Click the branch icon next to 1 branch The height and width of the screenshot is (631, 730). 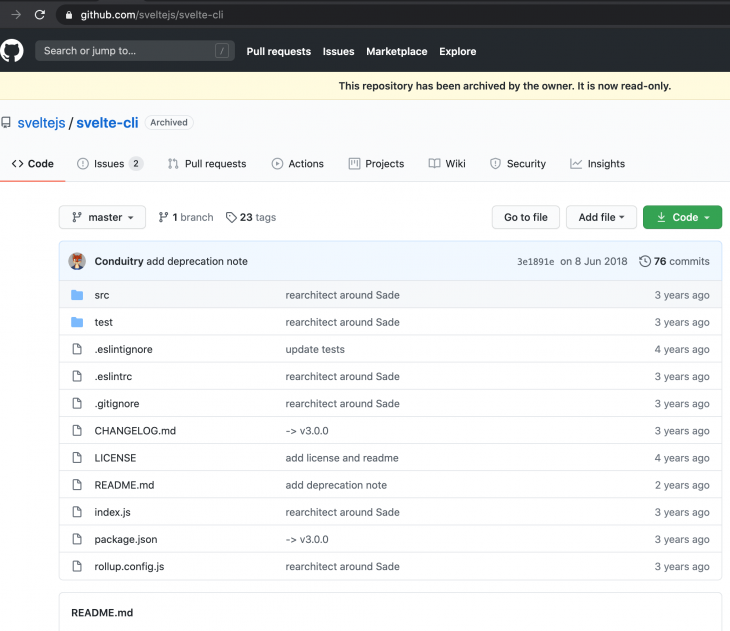point(163,217)
